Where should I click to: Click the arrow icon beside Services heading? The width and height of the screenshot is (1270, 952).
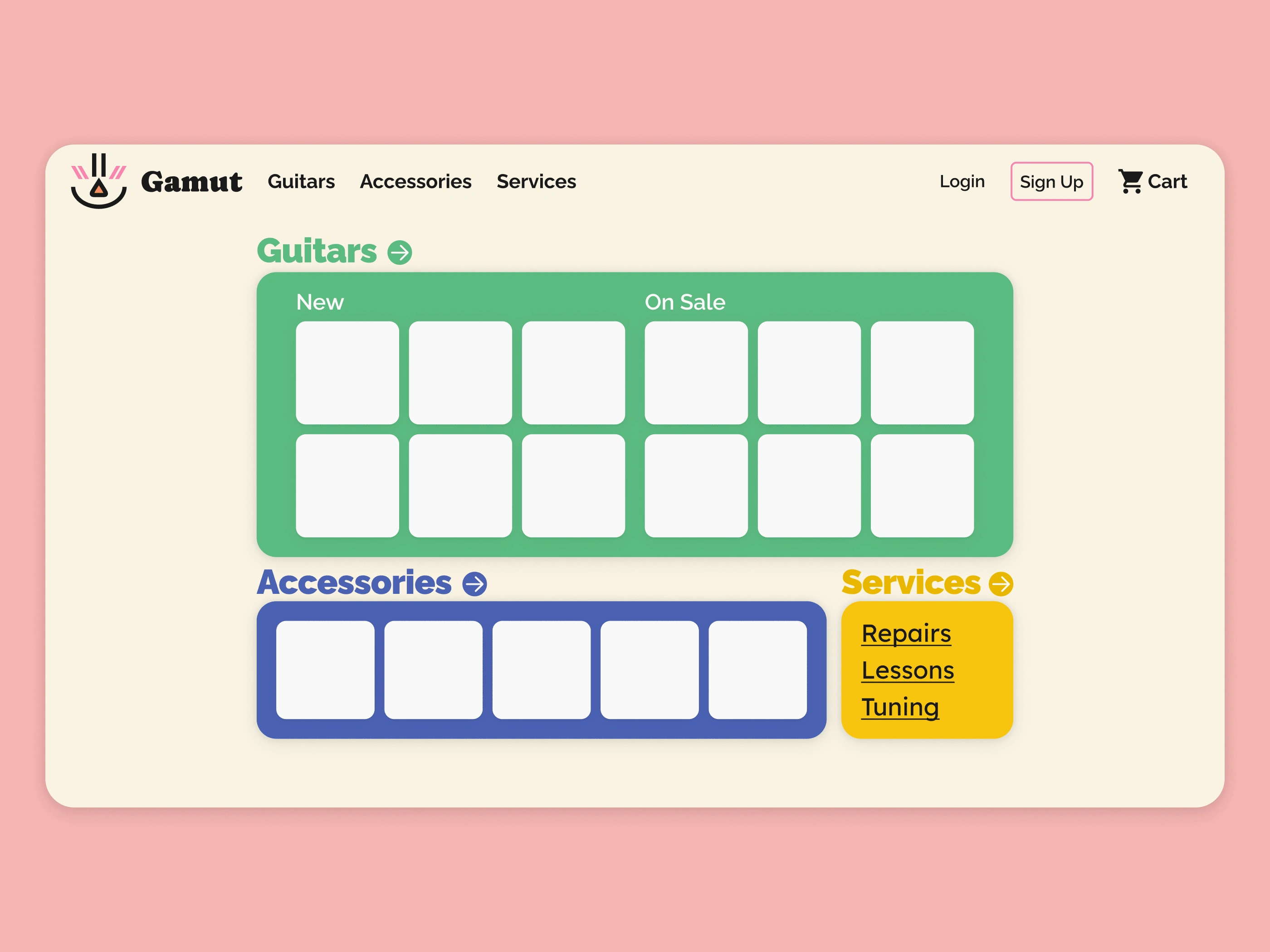[x=1001, y=584]
